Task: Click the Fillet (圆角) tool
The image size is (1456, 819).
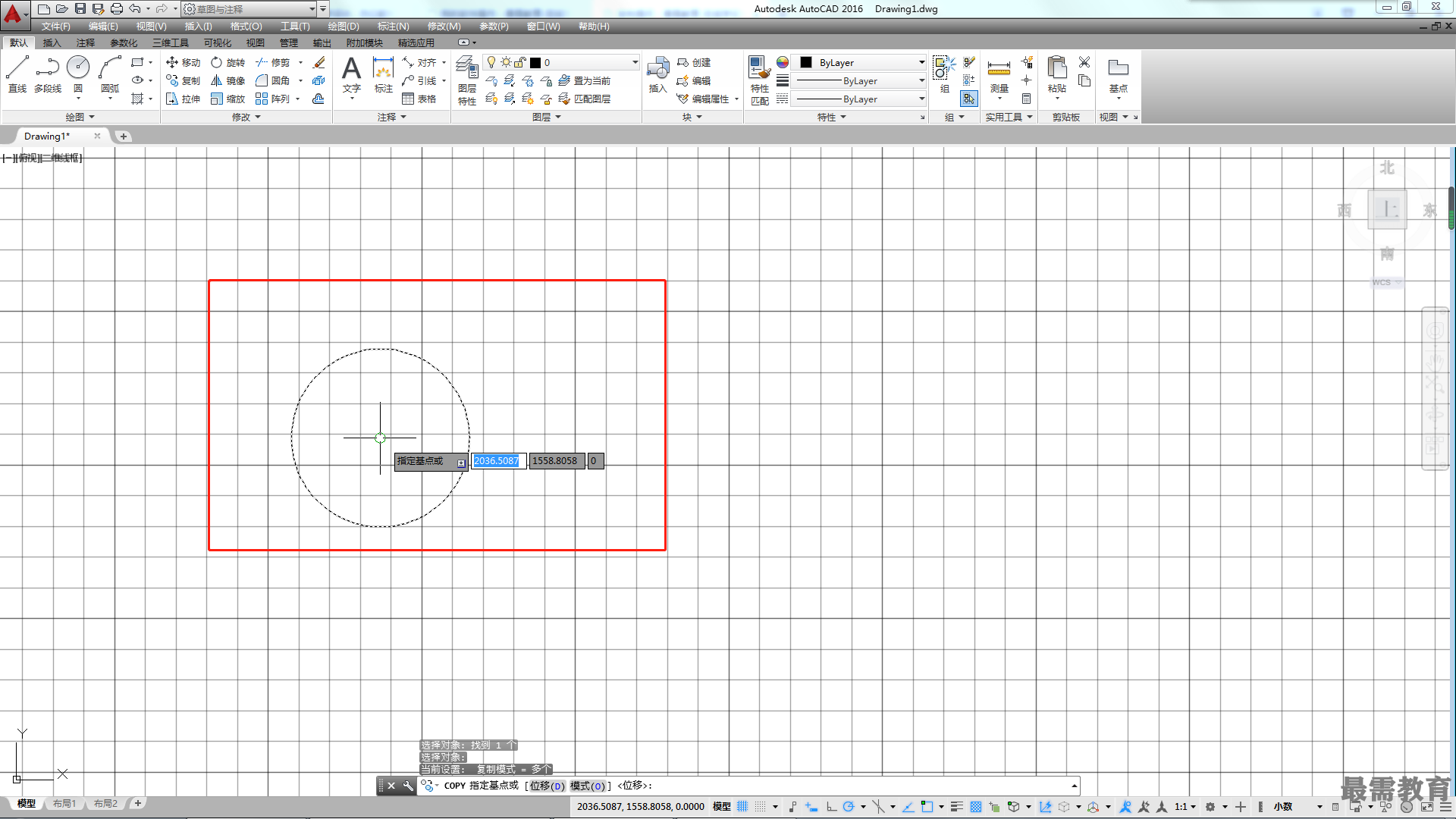Action: [273, 80]
